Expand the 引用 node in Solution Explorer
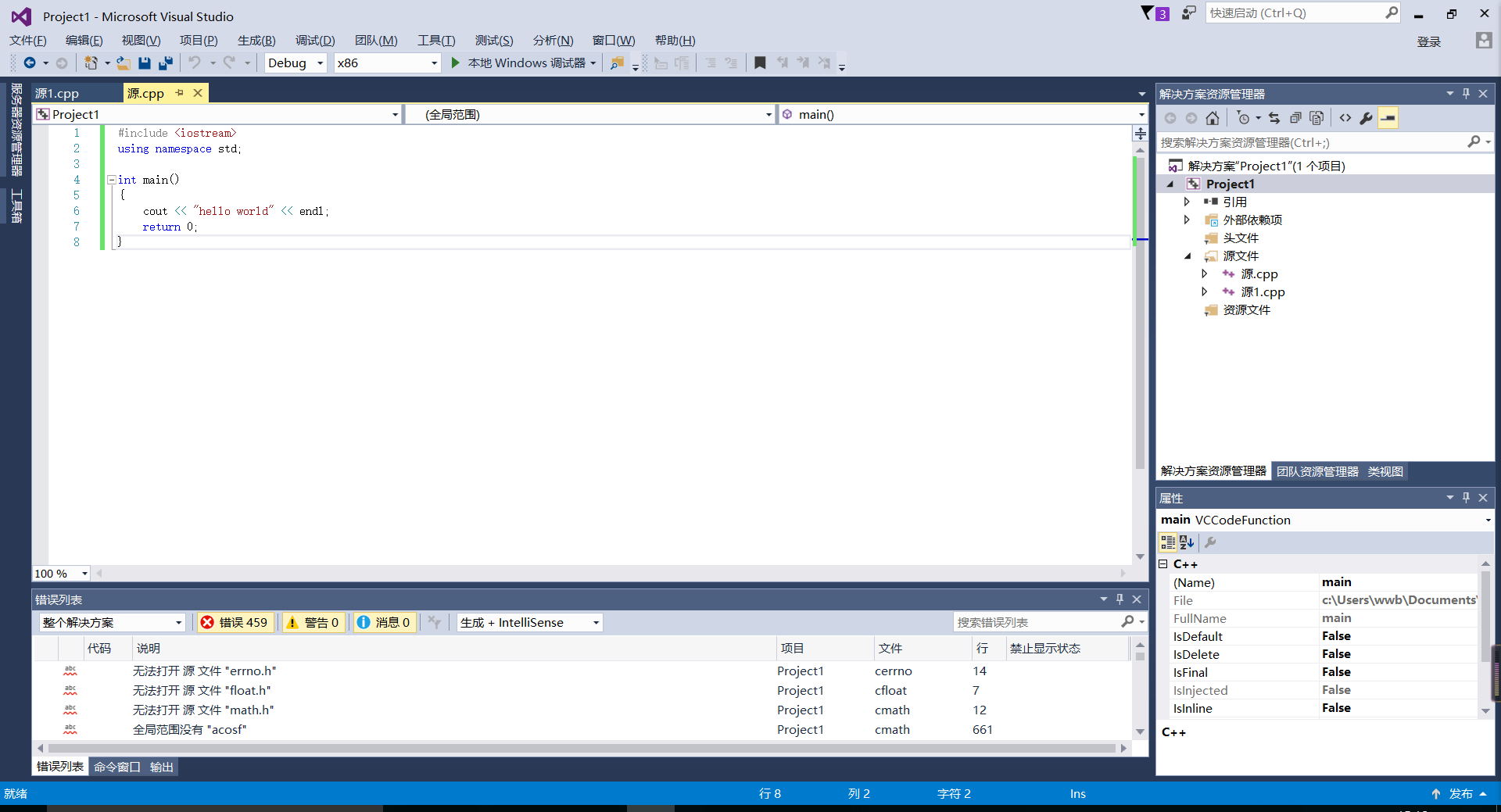The height and width of the screenshot is (812, 1501). (x=1187, y=202)
